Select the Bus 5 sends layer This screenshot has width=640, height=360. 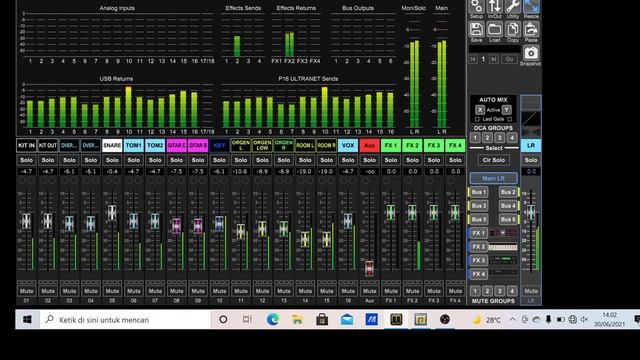tap(478, 220)
